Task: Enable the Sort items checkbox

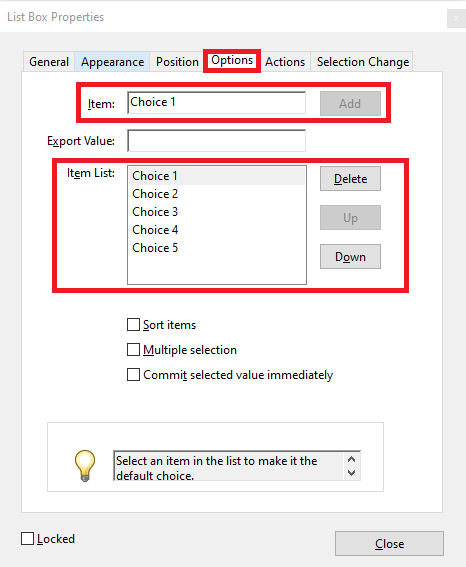Action: click(133, 324)
